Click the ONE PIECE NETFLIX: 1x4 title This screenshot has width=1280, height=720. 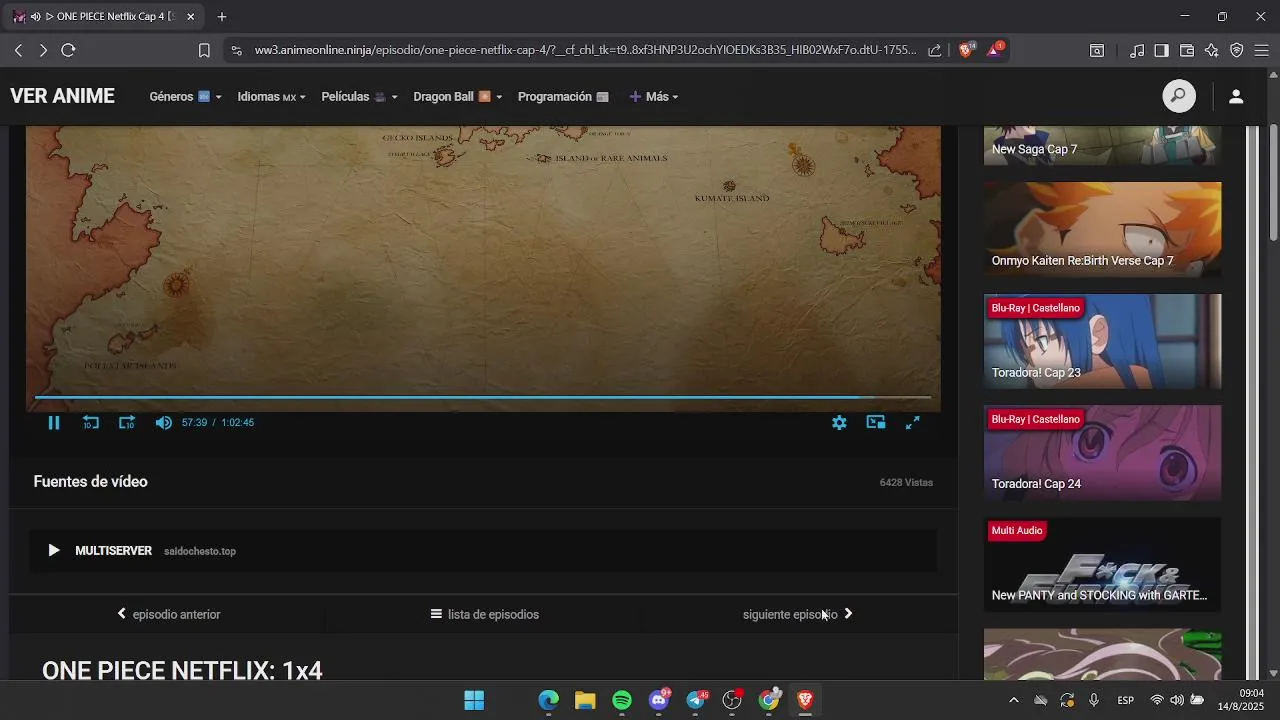click(182, 670)
